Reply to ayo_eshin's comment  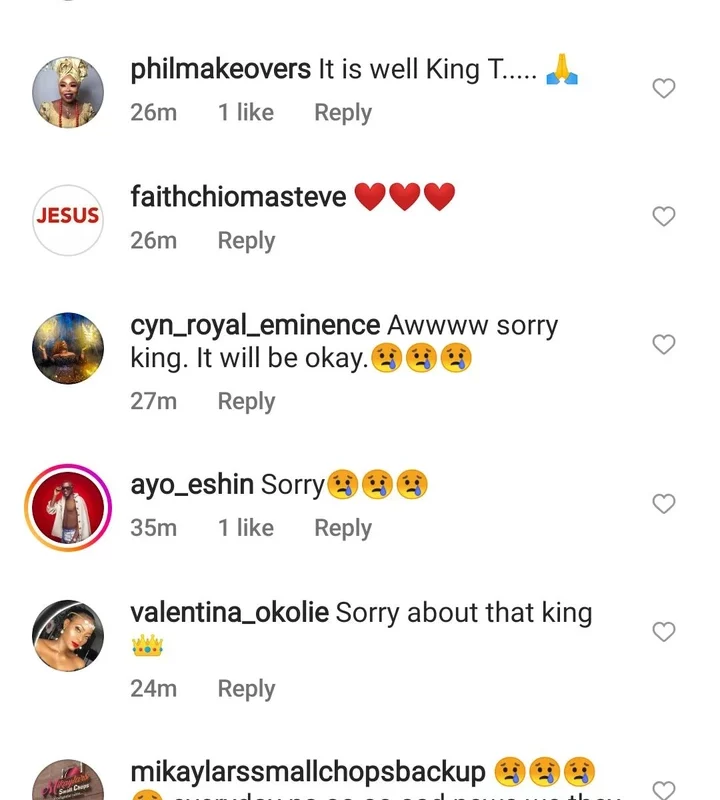click(x=342, y=528)
